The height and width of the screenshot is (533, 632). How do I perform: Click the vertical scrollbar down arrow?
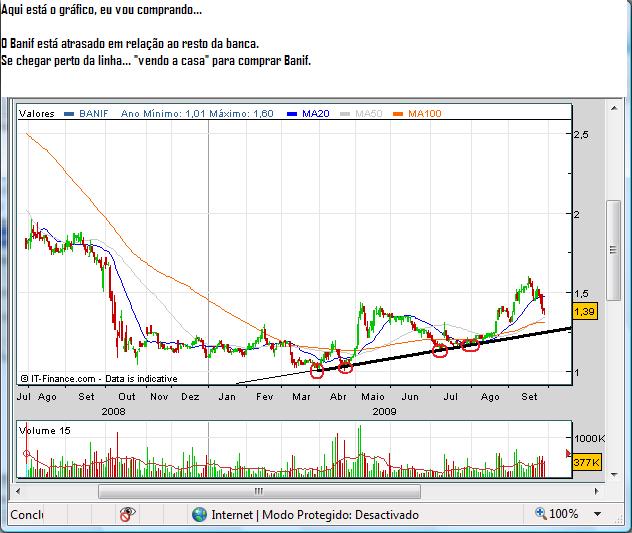[x=614, y=475]
